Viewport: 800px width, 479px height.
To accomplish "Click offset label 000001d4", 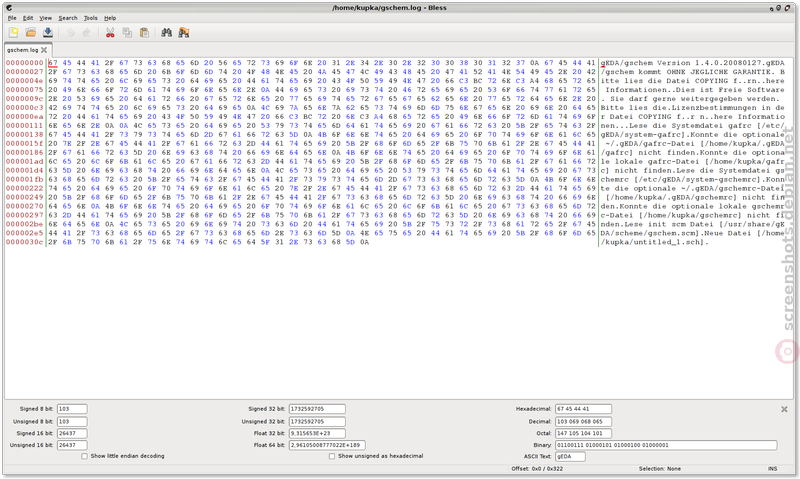I will [24, 170].
